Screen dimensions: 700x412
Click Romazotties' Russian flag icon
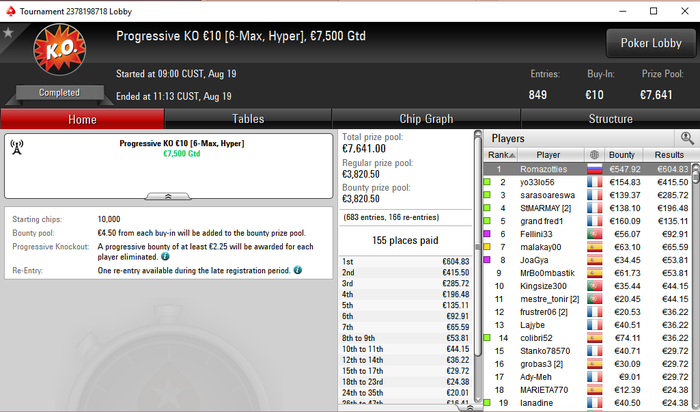pos(595,169)
